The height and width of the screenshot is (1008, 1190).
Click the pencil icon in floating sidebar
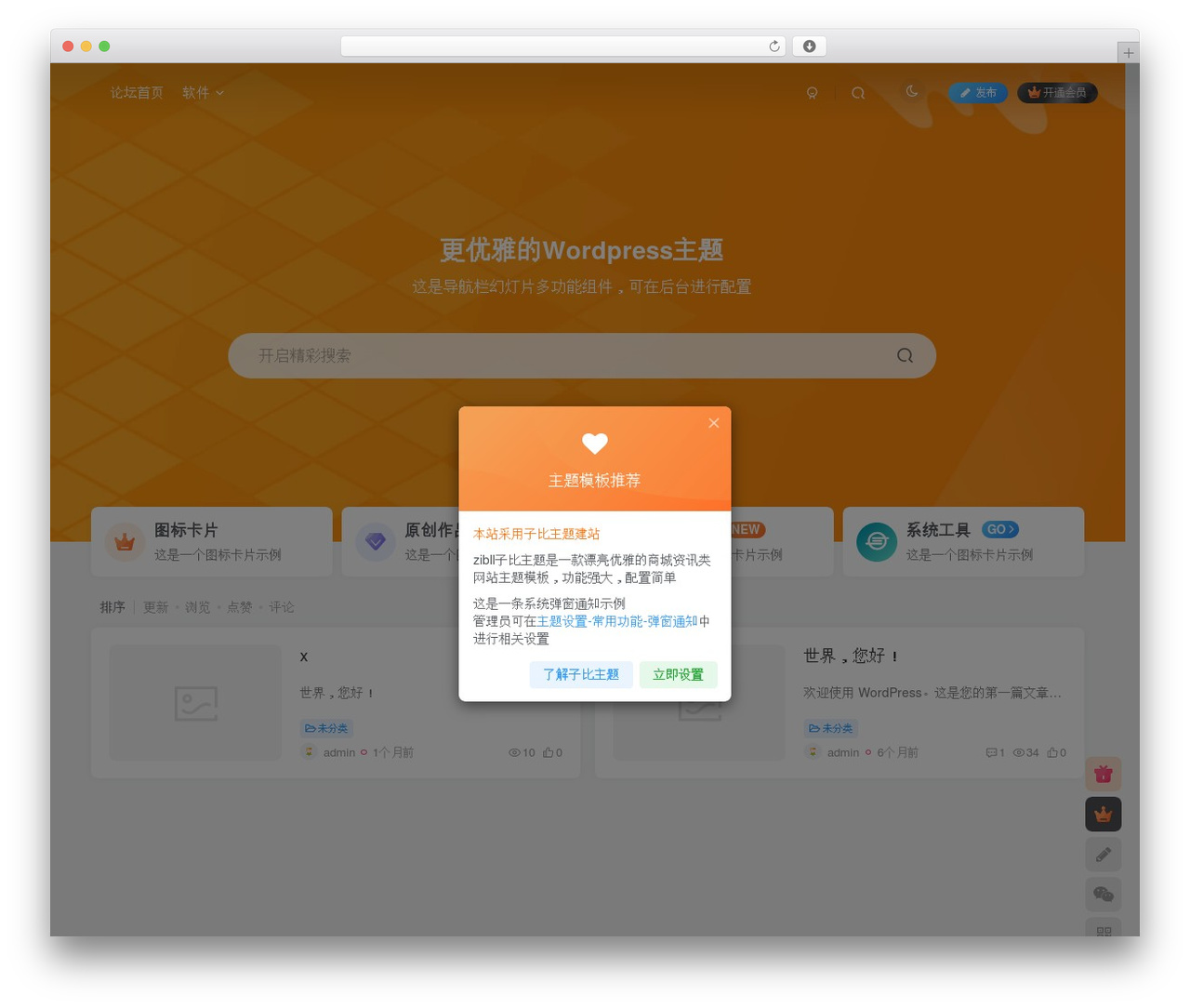pyautogui.click(x=1104, y=855)
